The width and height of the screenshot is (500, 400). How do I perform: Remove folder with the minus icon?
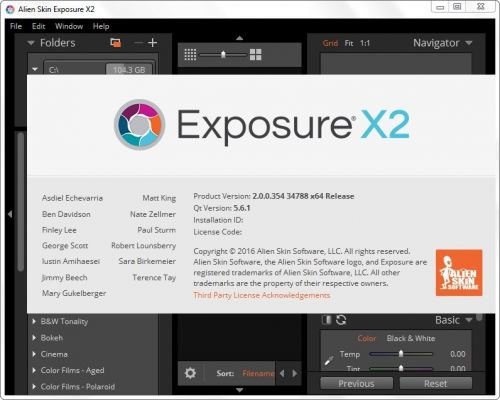(138, 43)
